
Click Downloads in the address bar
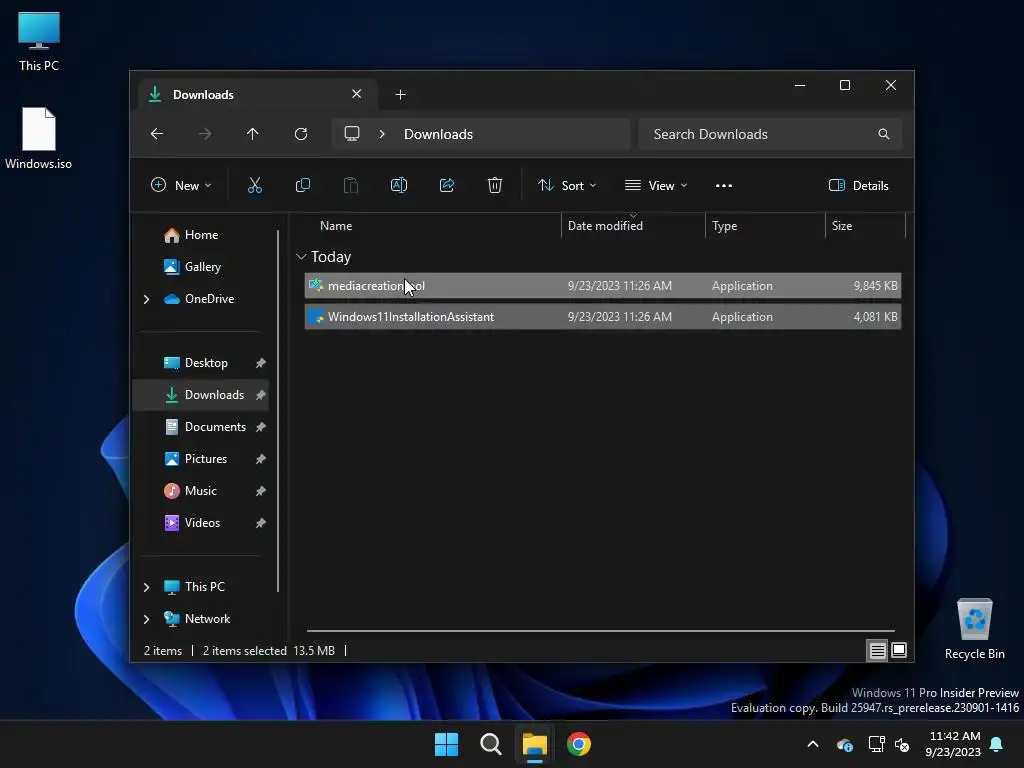(x=438, y=134)
